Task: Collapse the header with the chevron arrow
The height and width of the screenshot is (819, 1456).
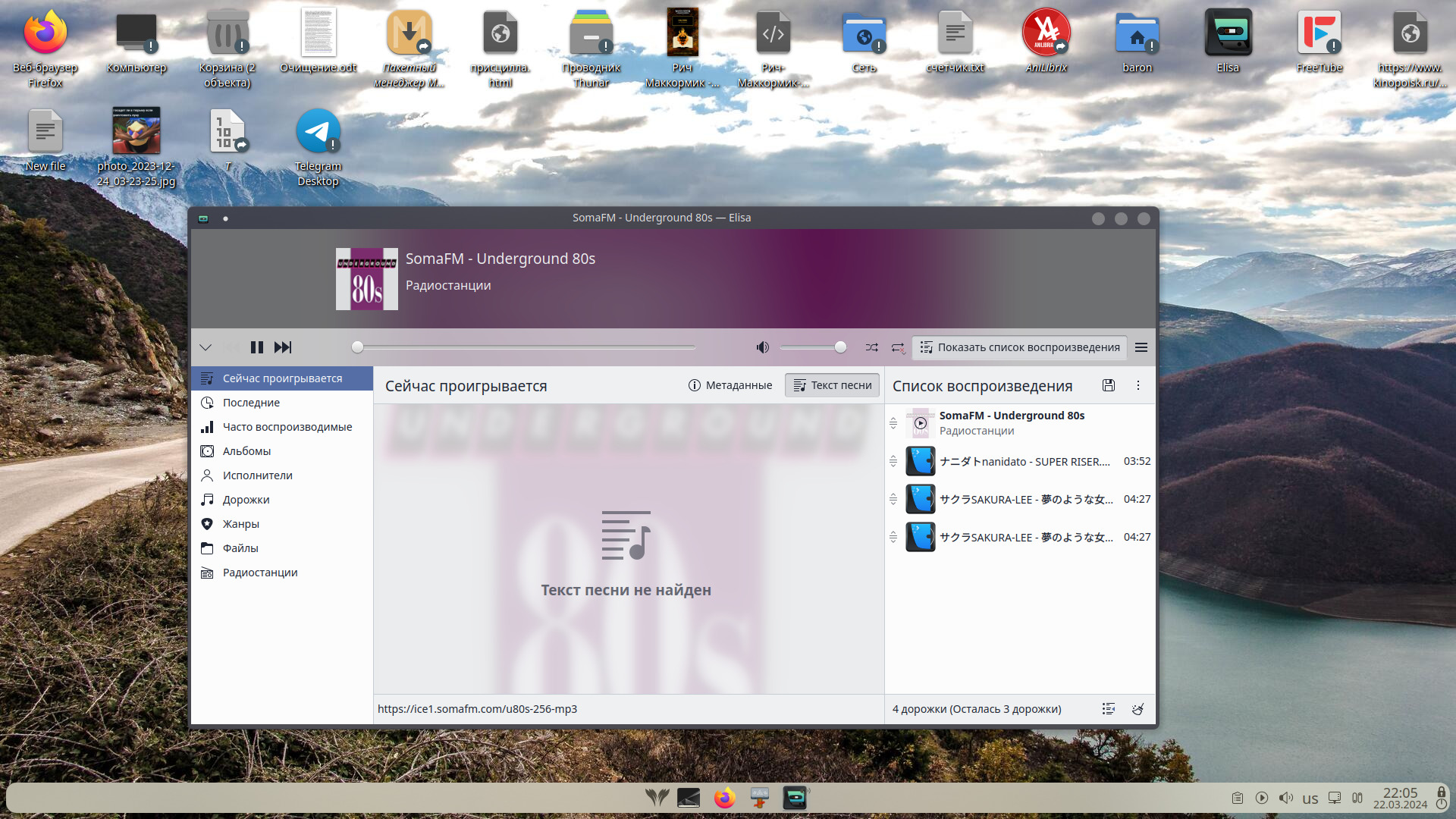Action: [x=206, y=347]
